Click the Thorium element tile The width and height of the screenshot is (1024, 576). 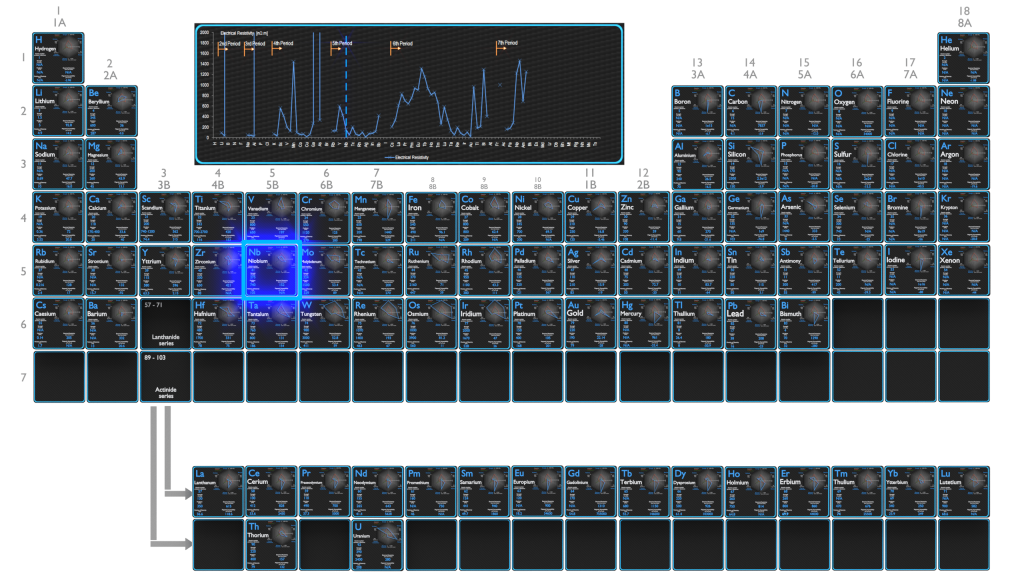click(271, 545)
